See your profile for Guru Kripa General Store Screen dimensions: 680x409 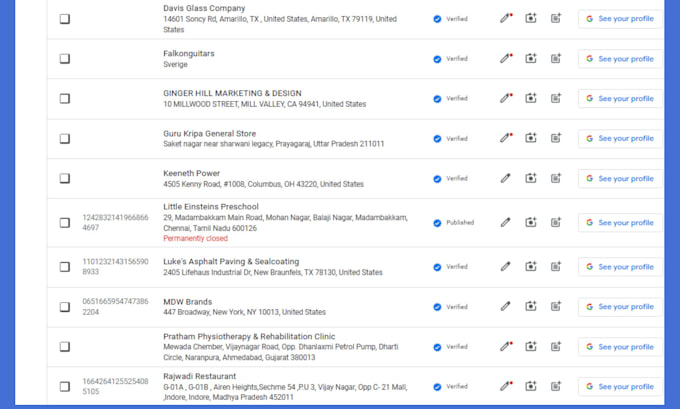(620, 138)
